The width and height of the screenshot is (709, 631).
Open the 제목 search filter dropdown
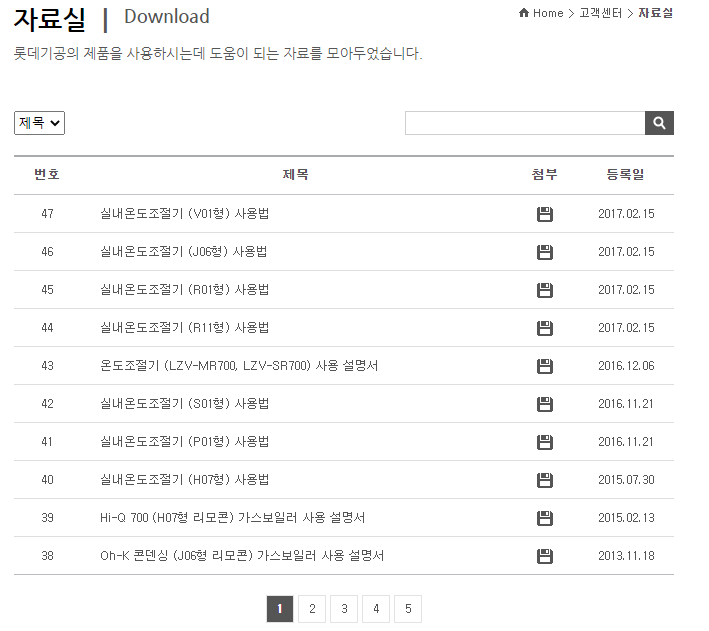coord(39,123)
